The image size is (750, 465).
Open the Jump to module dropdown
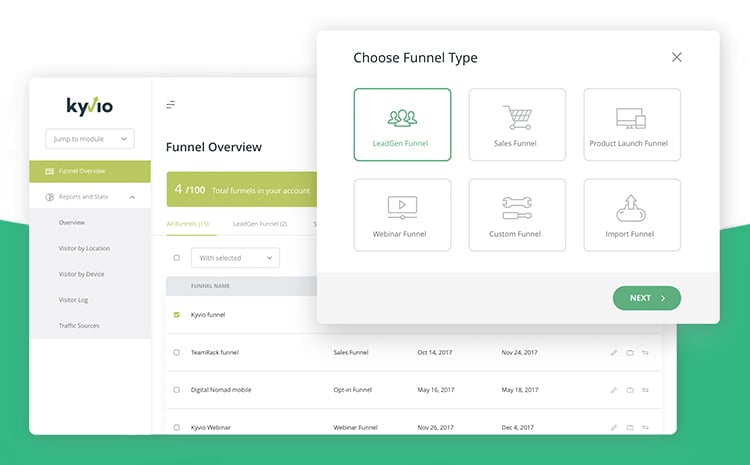click(x=89, y=139)
